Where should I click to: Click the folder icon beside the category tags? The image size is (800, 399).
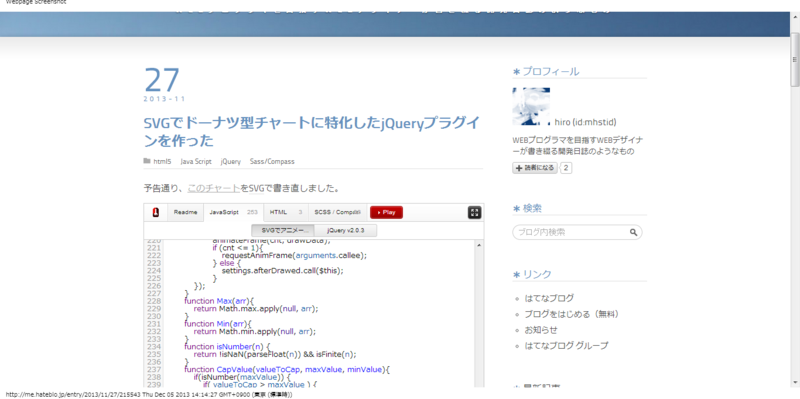pos(147,161)
